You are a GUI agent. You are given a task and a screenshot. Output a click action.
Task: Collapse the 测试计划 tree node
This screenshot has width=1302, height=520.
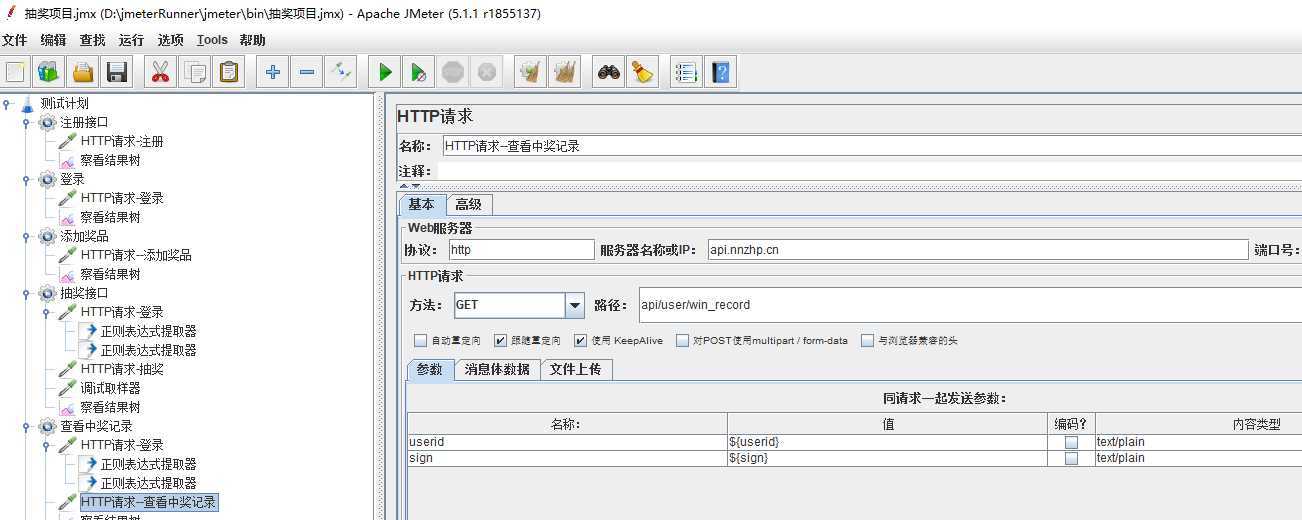tap(7, 103)
